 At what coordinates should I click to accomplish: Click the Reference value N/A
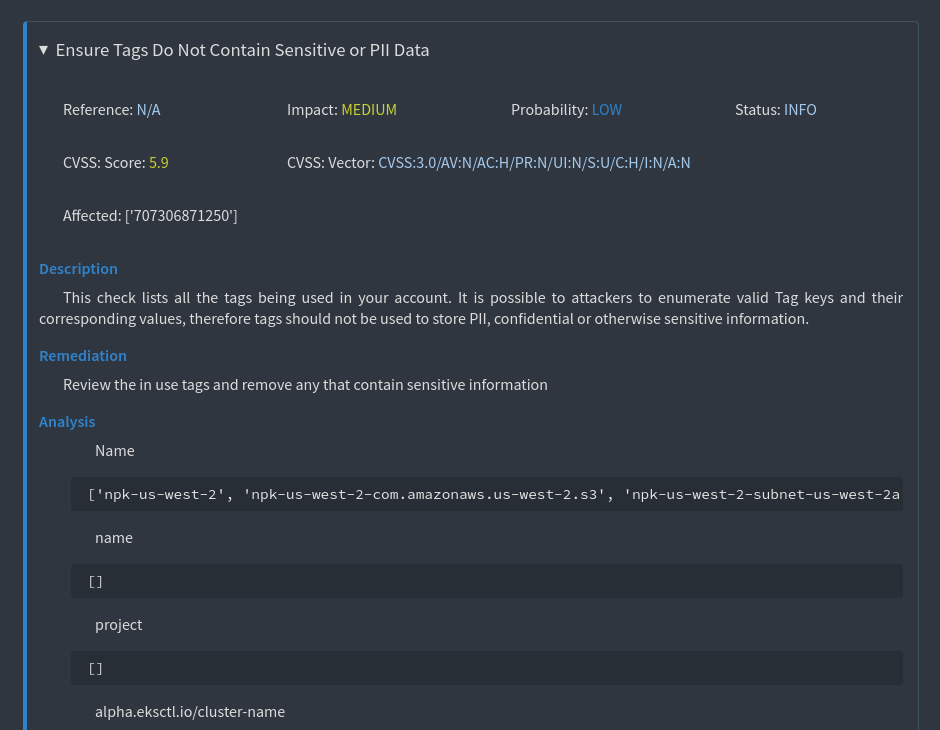(x=148, y=110)
